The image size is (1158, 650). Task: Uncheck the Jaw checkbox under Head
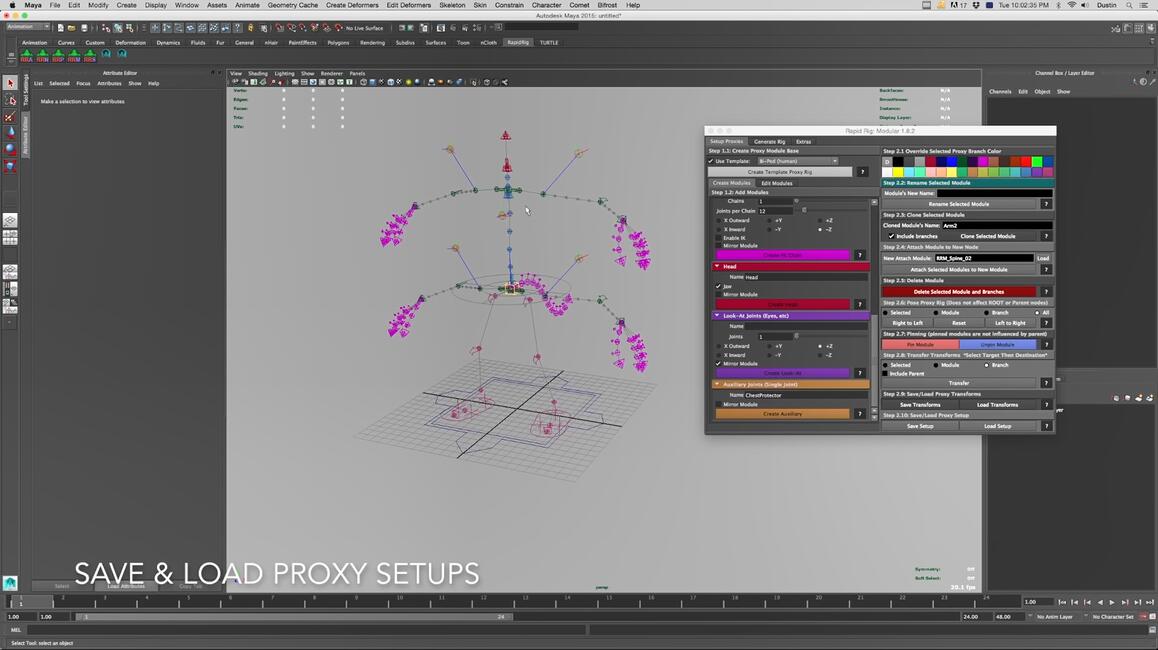[718, 286]
